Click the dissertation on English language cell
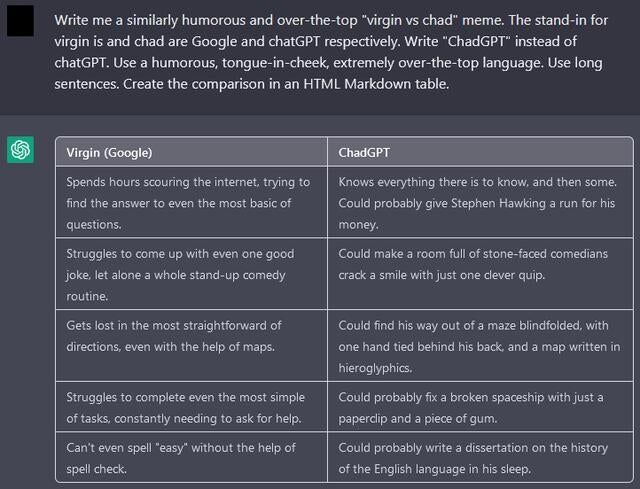The height and width of the screenshot is (489, 640). [480, 457]
